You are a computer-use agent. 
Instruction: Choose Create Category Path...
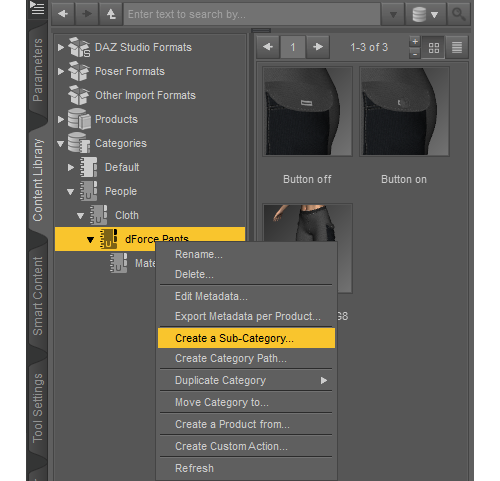click(247, 358)
